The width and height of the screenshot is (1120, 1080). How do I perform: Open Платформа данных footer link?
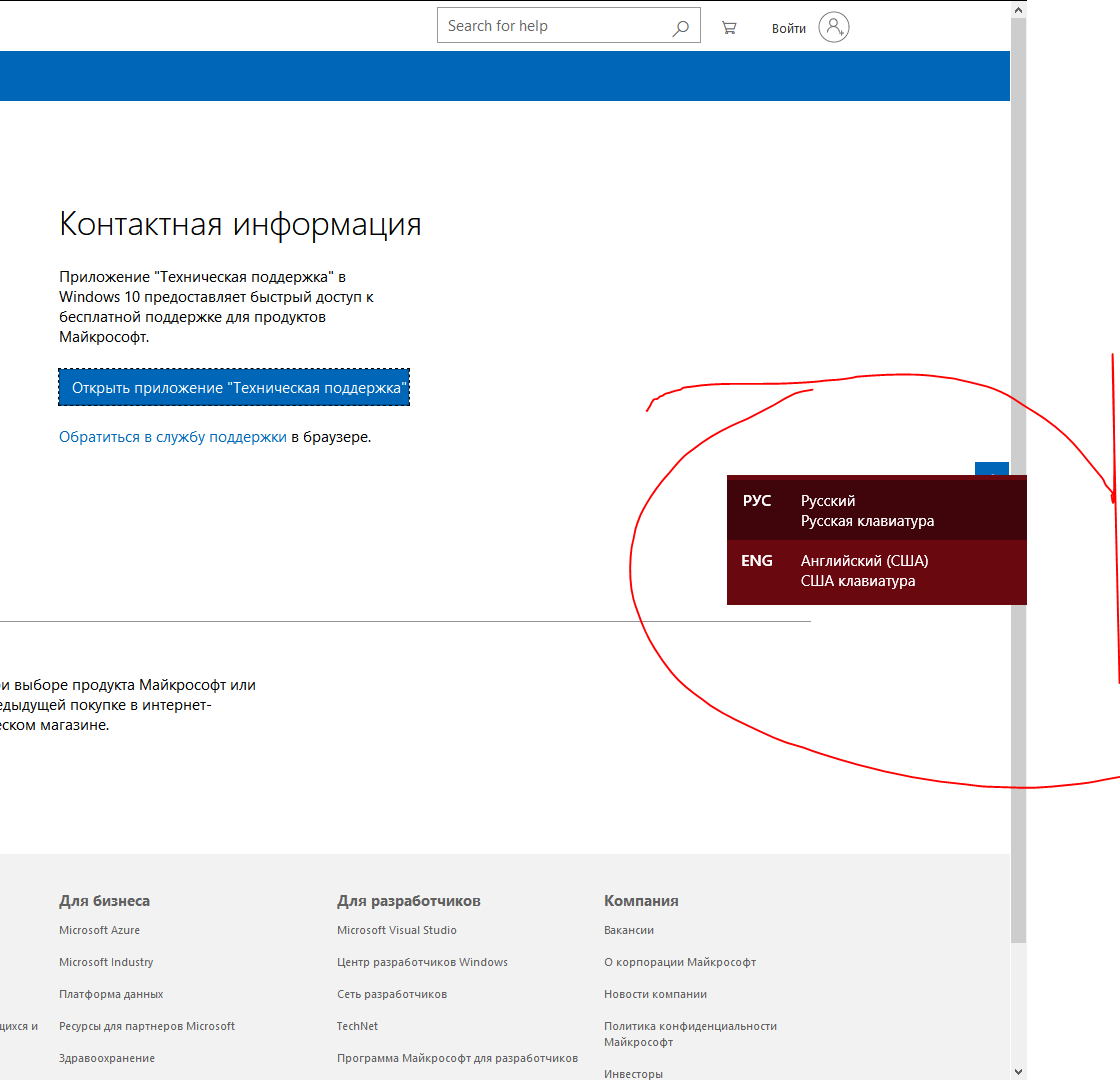point(111,994)
